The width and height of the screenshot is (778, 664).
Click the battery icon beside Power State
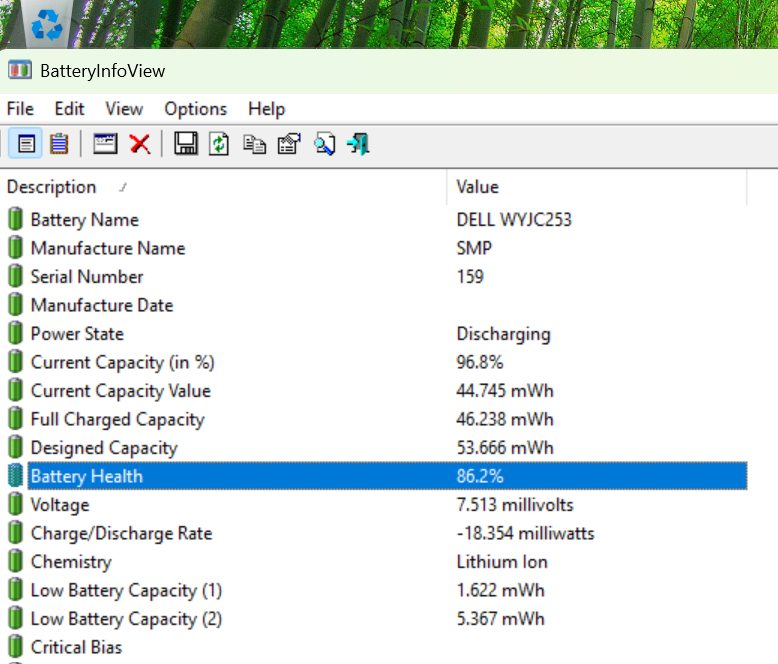15,333
